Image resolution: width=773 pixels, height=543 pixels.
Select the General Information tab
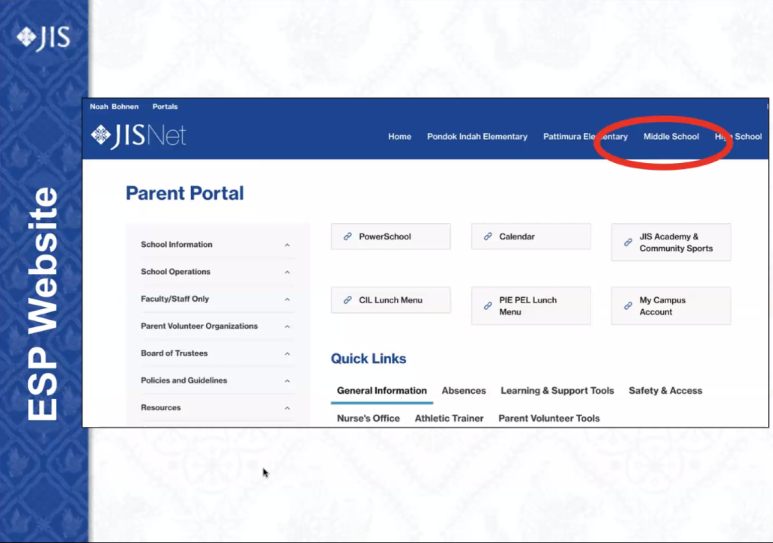click(382, 391)
